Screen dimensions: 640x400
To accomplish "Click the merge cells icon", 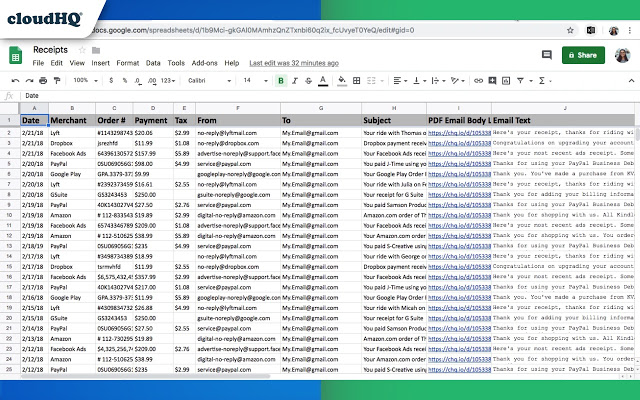I will [x=371, y=81].
